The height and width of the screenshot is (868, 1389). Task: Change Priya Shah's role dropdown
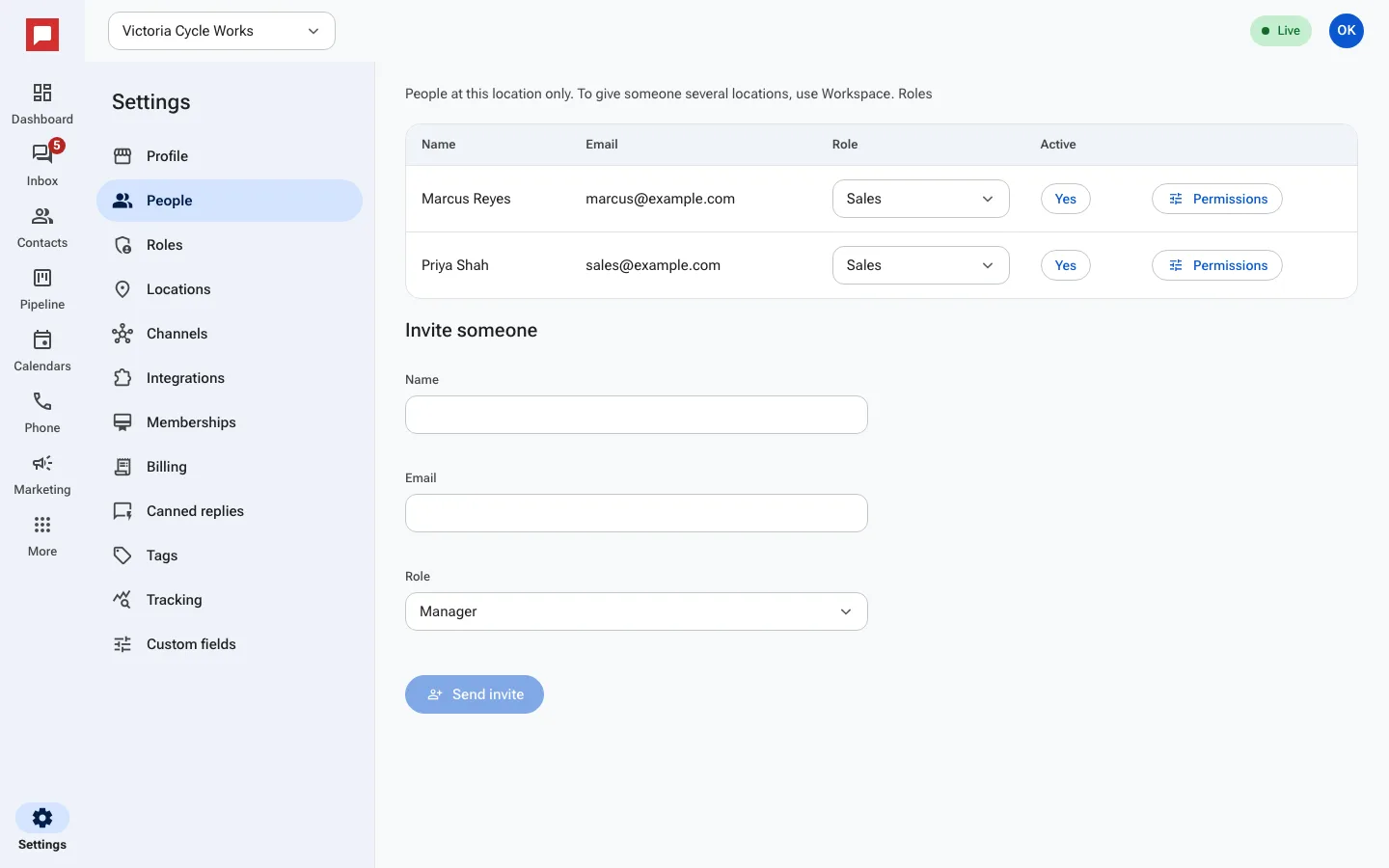coord(921,265)
